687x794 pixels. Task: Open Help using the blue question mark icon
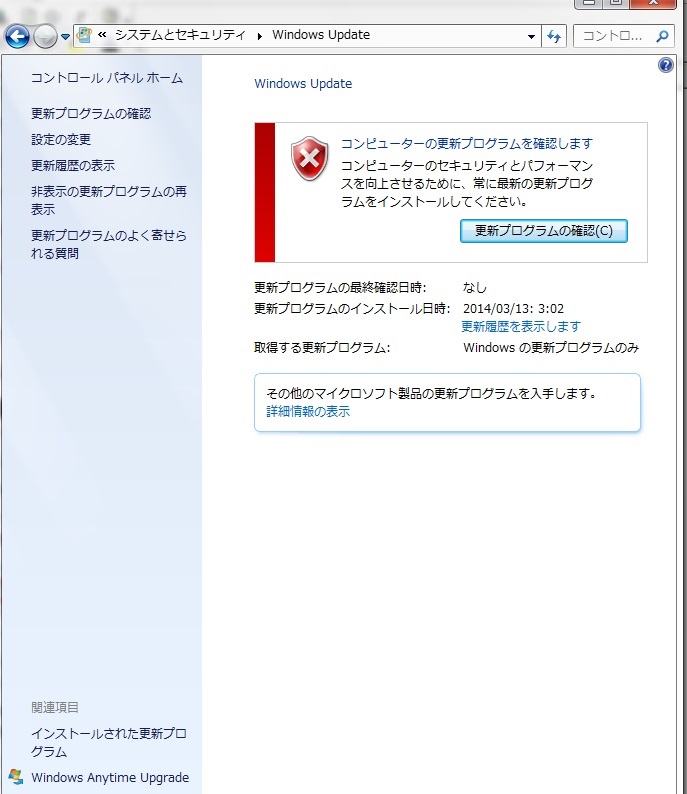(x=666, y=65)
